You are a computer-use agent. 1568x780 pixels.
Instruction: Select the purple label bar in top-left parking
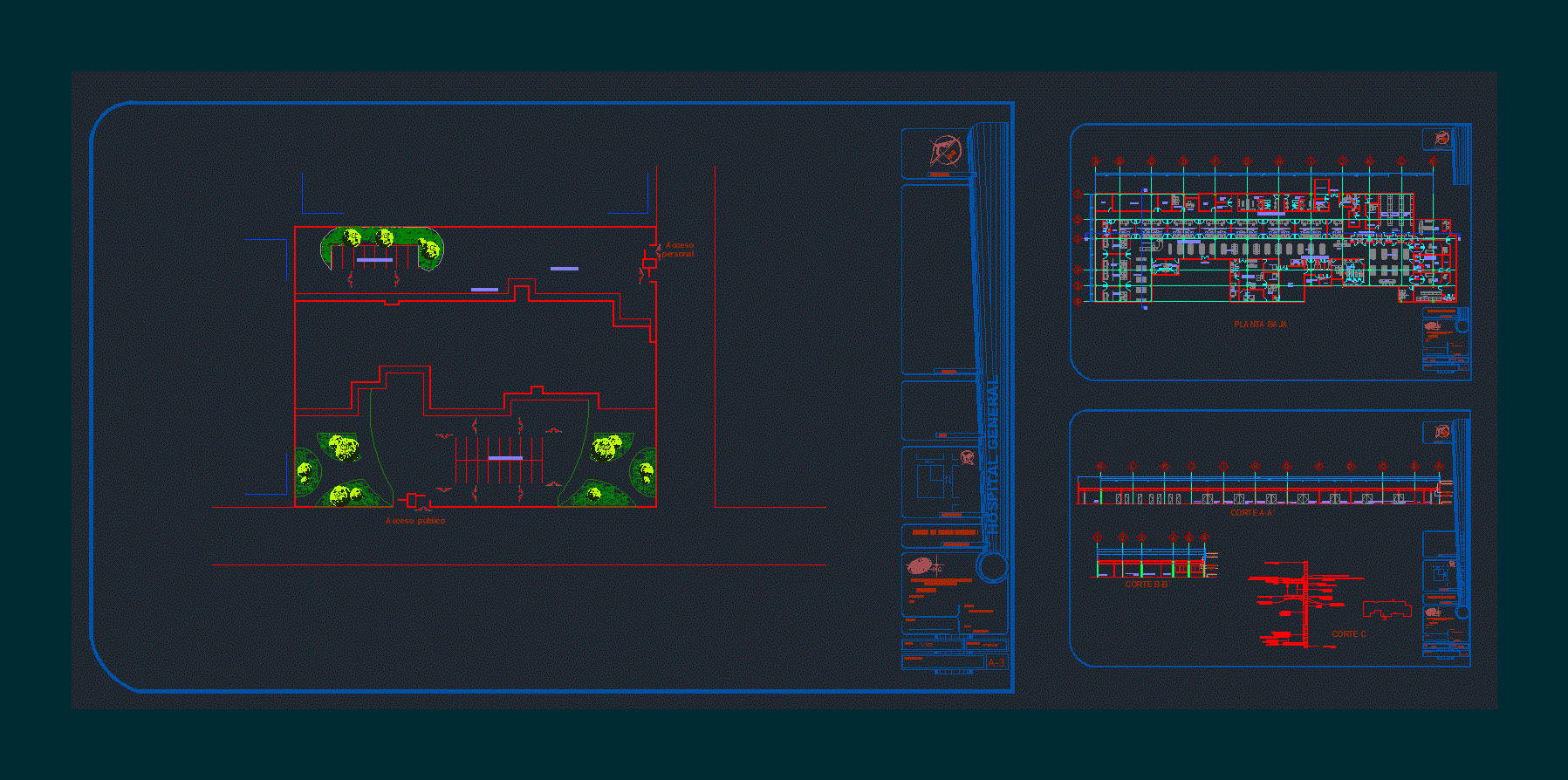click(x=374, y=260)
